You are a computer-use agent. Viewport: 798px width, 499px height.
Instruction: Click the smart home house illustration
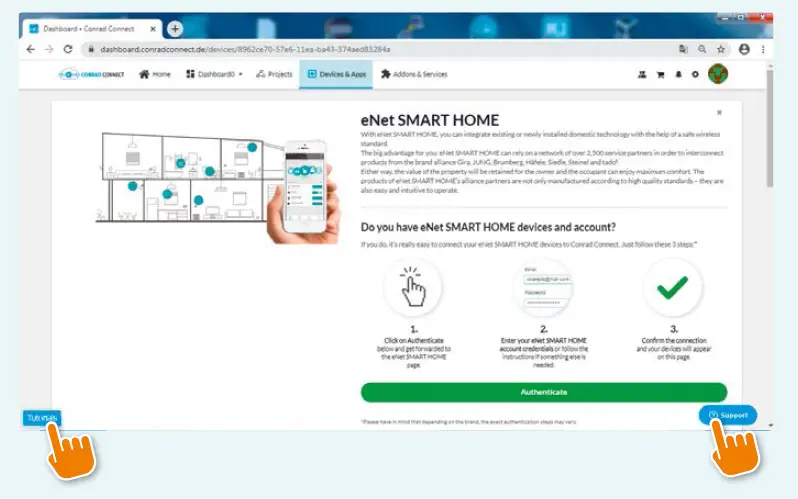[x=218, y=187]
